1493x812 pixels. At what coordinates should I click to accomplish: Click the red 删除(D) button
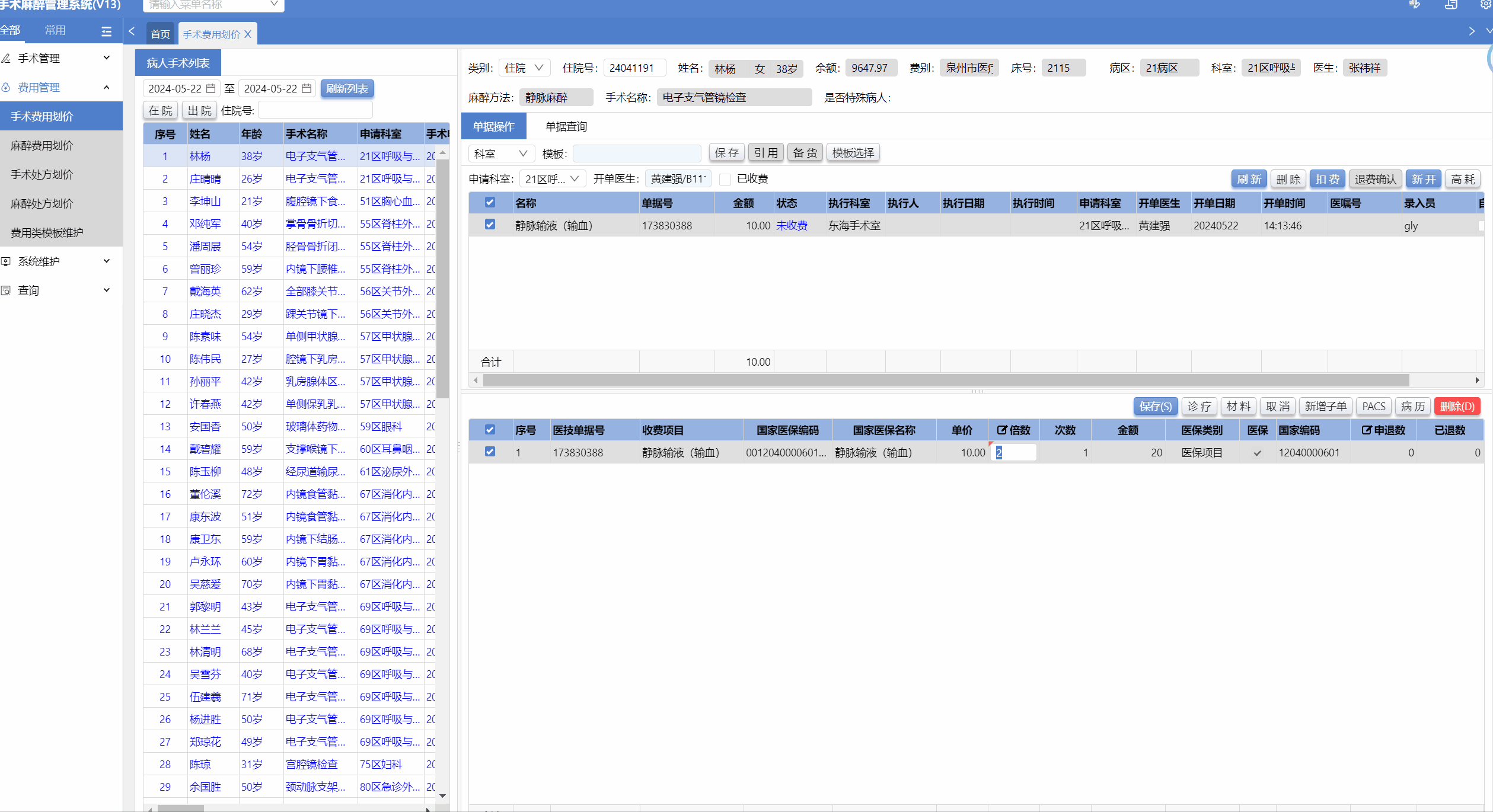click(1456, 406)
